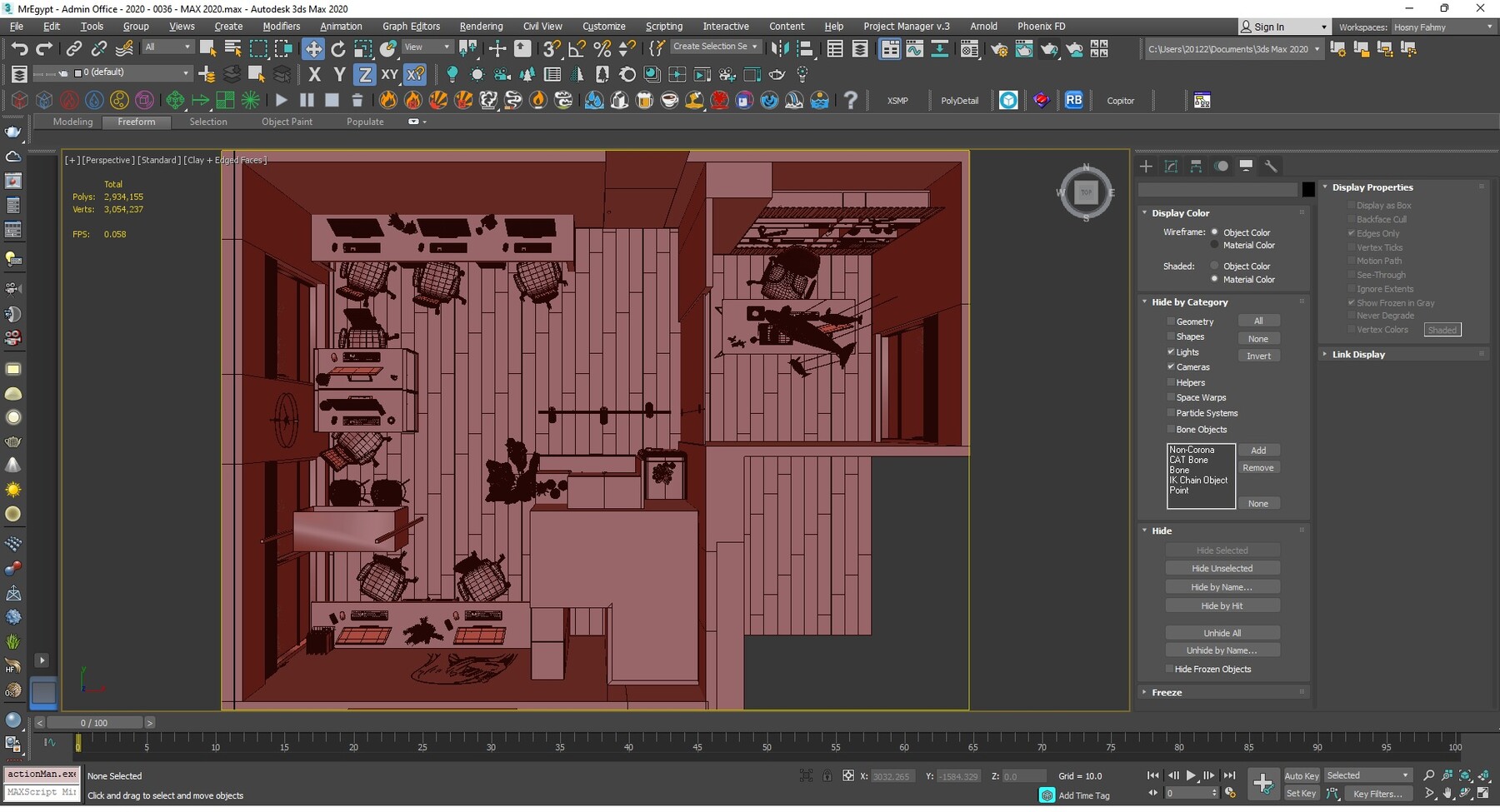Switch to the Modeling ribbon tab

pos(72,122)
